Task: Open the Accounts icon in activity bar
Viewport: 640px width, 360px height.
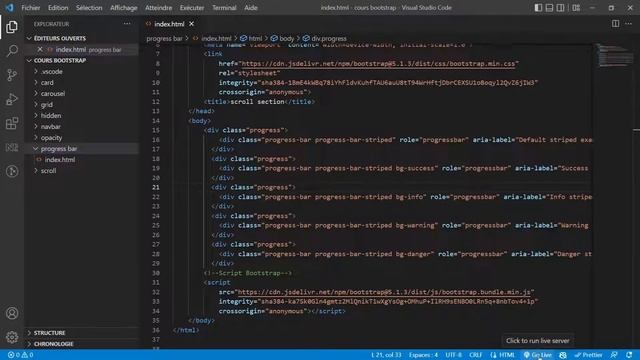Action: (x=12, y=313)
